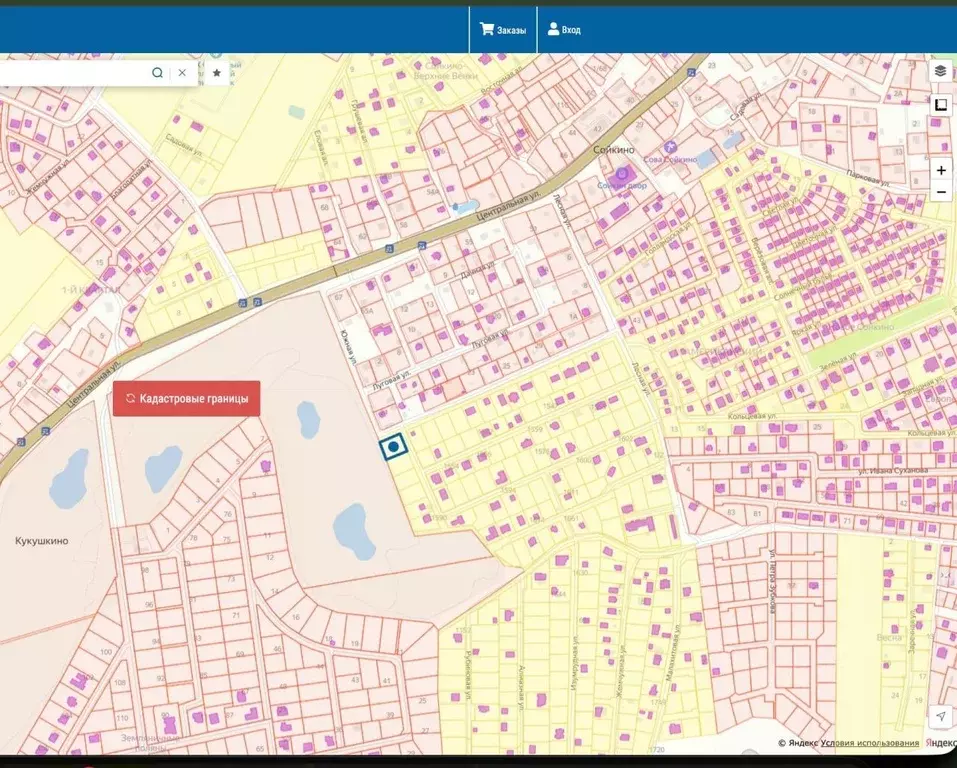The image size is (957, 768).
Task: Locate me using the geolocation arrow icon
Action: point(941,716)
